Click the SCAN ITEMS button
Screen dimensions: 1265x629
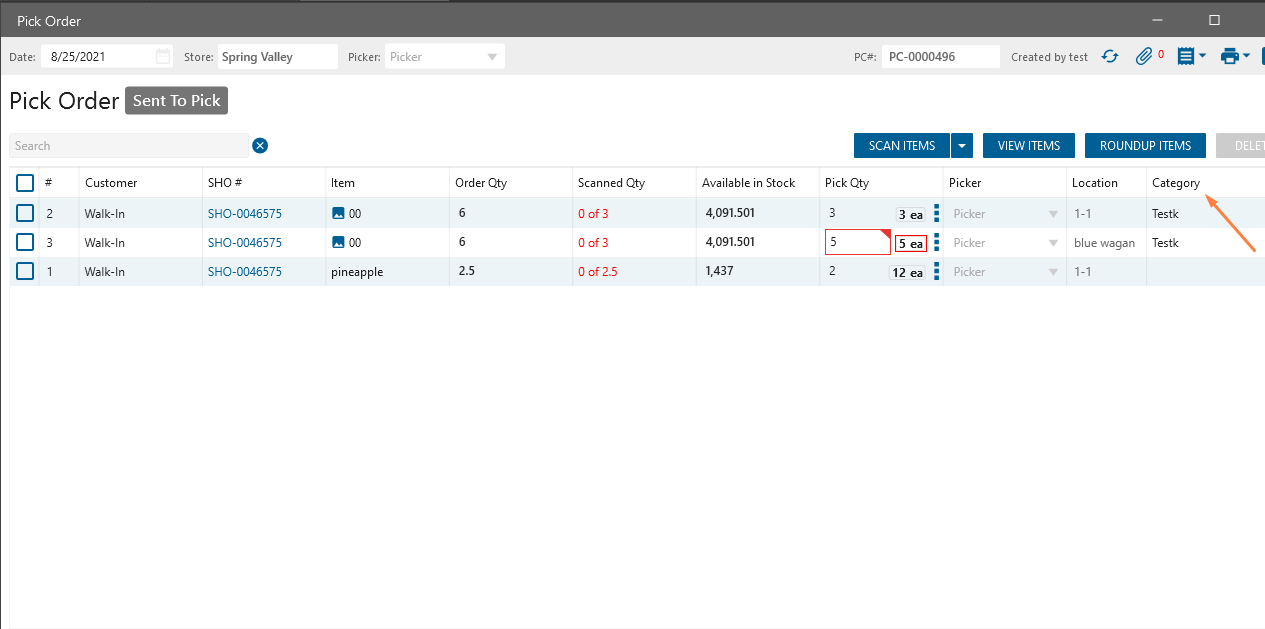(x=902, y=146)
